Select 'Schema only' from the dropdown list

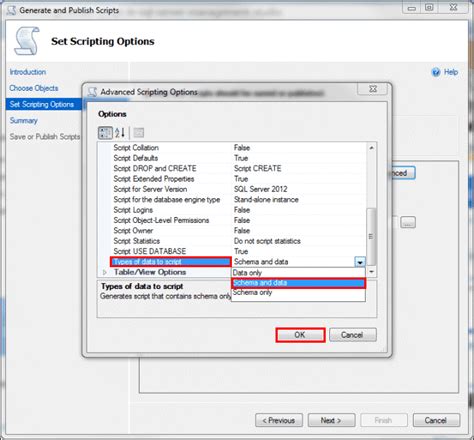(298, 293)
